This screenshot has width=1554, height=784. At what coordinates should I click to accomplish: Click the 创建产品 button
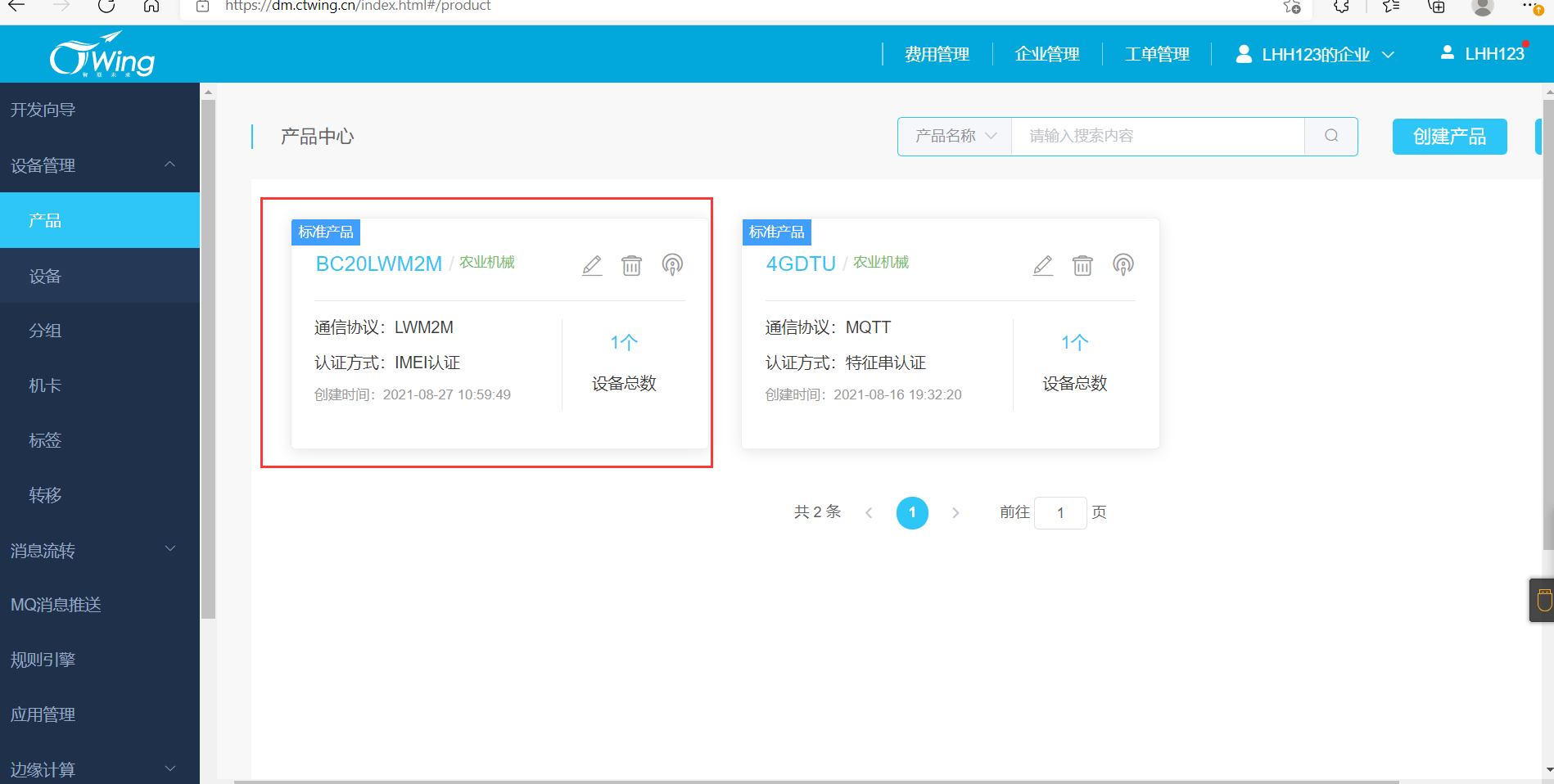pyautogui.click(x=1449, y=137)
